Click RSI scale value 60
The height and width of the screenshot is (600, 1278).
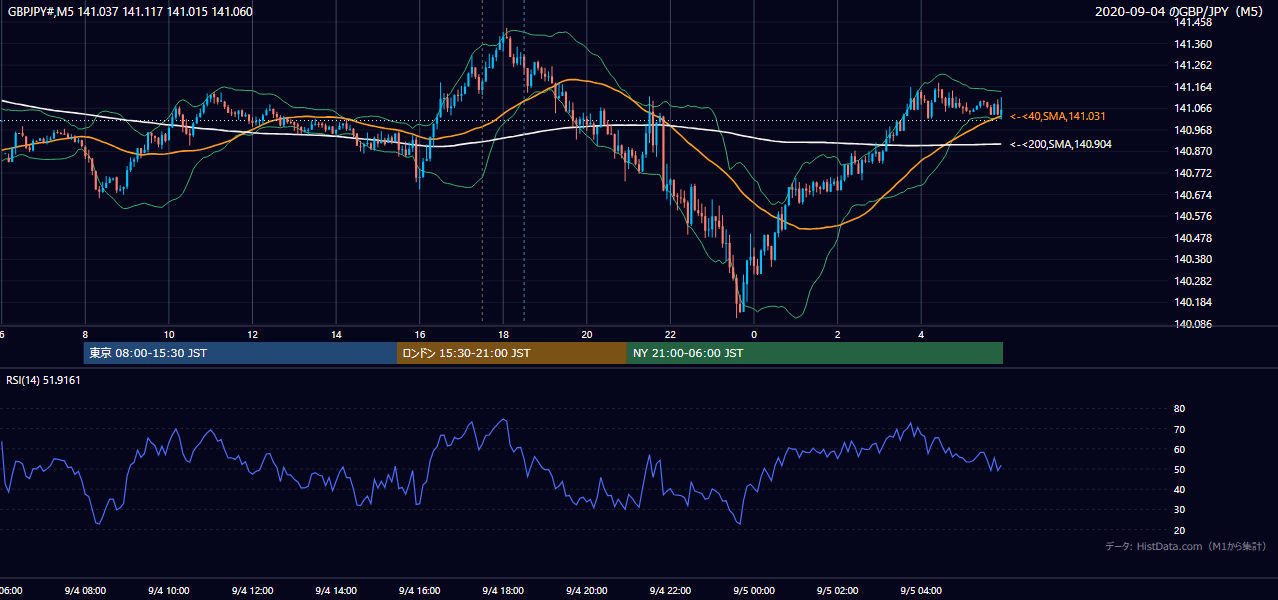click(x=1179, y=450)
